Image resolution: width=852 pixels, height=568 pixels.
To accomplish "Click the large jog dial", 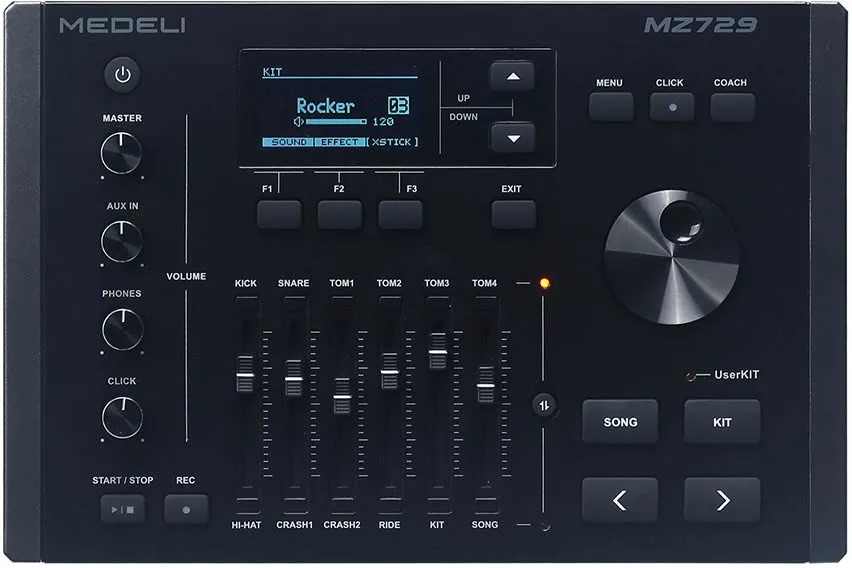I will click(x=672, y=257).
